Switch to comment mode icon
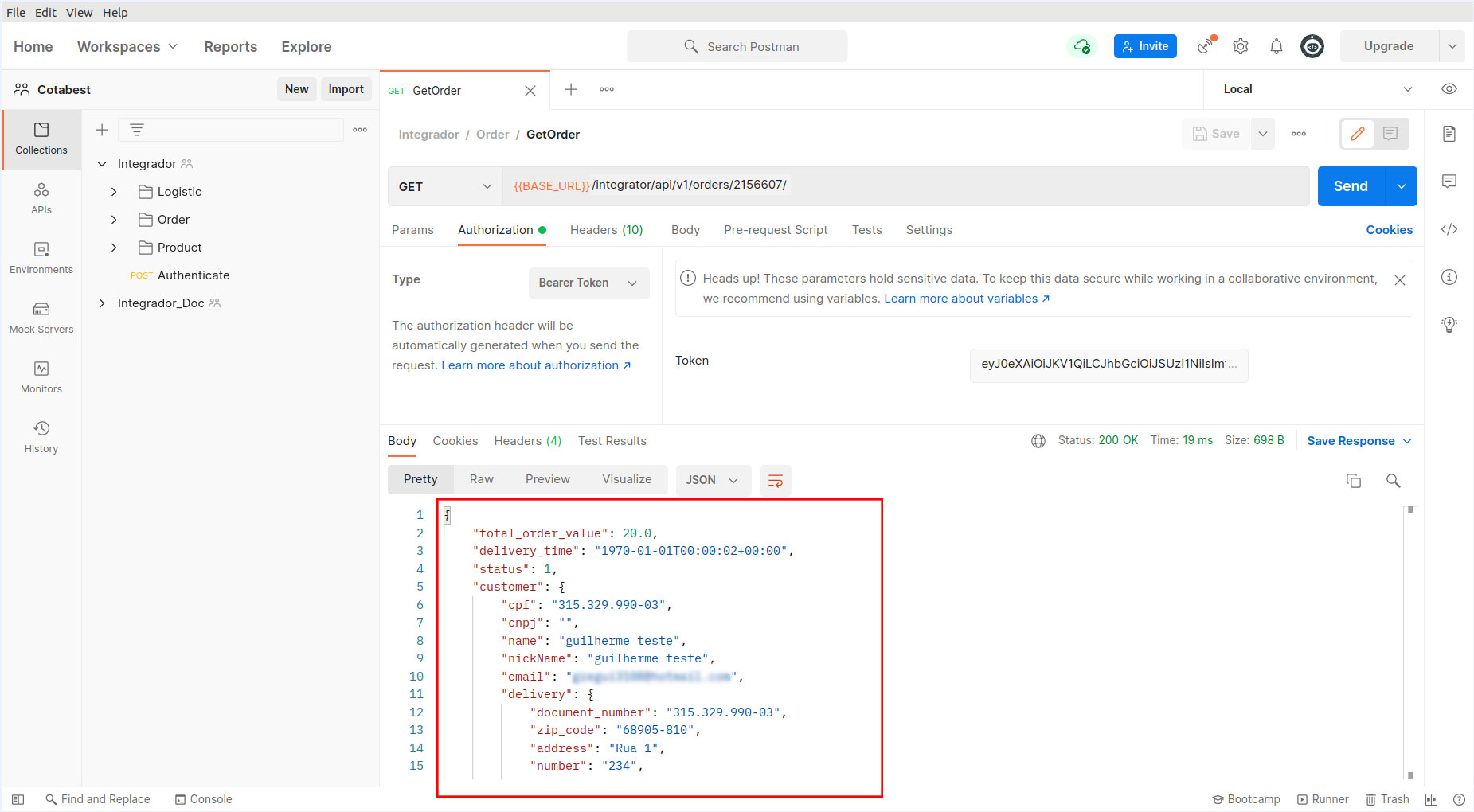The width and height of the screenshot is (1474, 812). tap(1390, 134)
